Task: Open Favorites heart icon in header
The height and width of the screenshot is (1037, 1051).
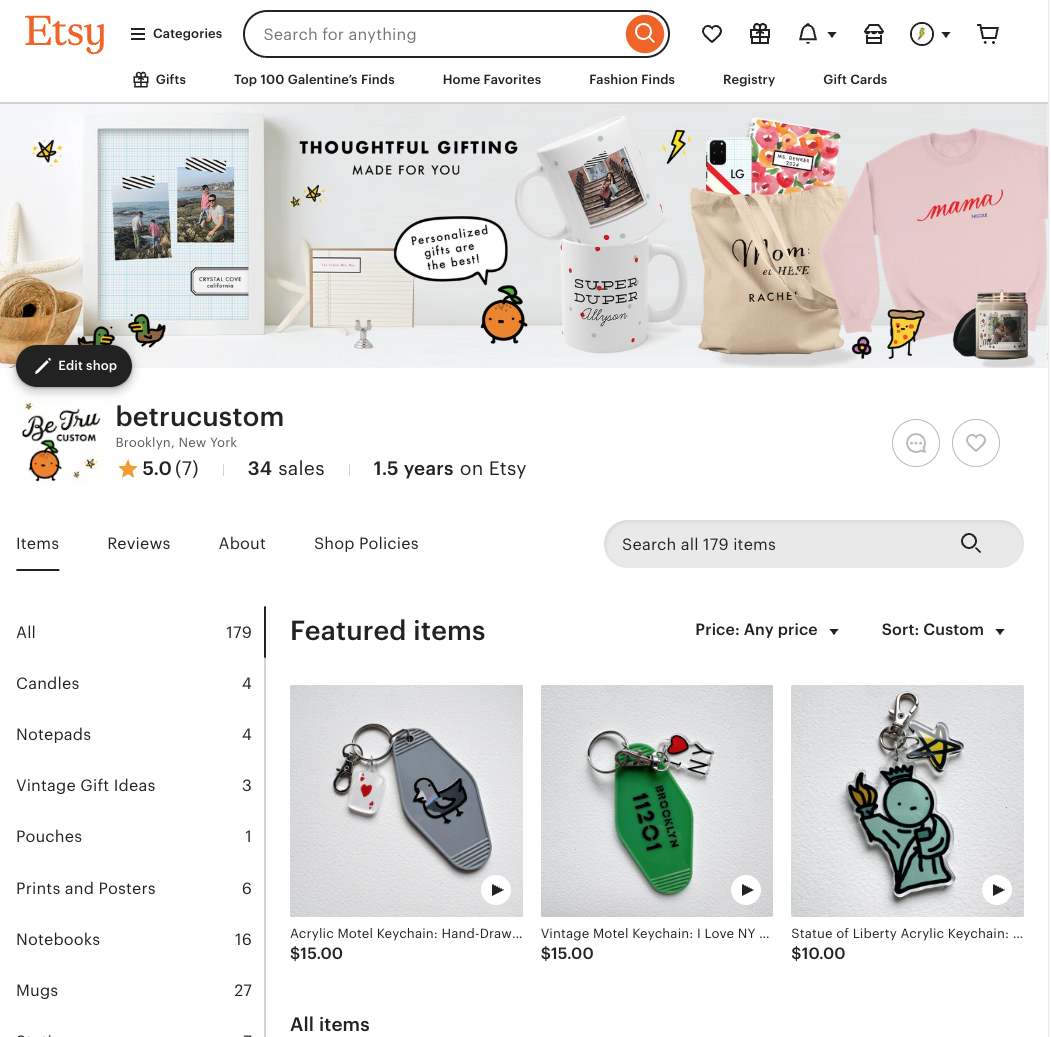Action: point(712,34)
